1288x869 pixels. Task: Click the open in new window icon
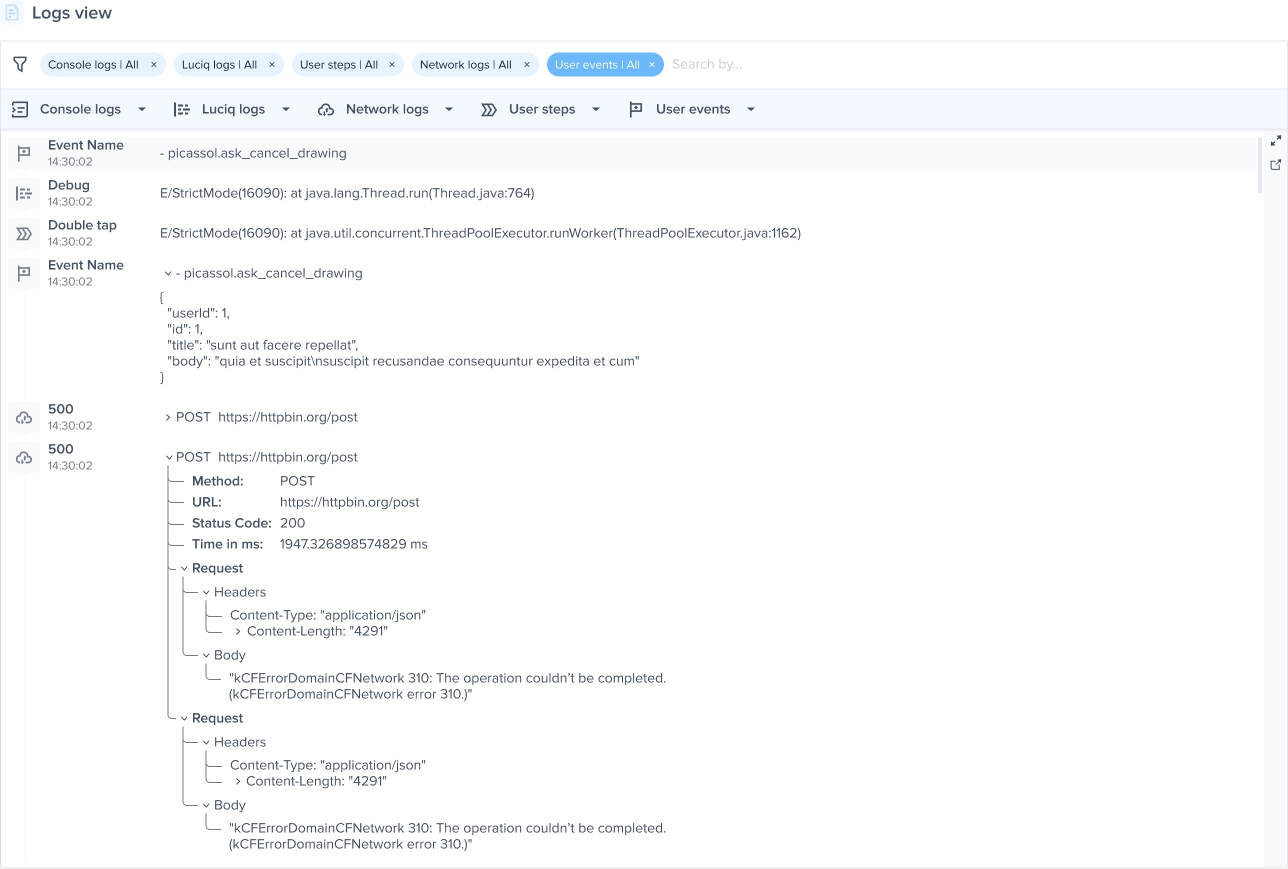[x=1276, y=165]
